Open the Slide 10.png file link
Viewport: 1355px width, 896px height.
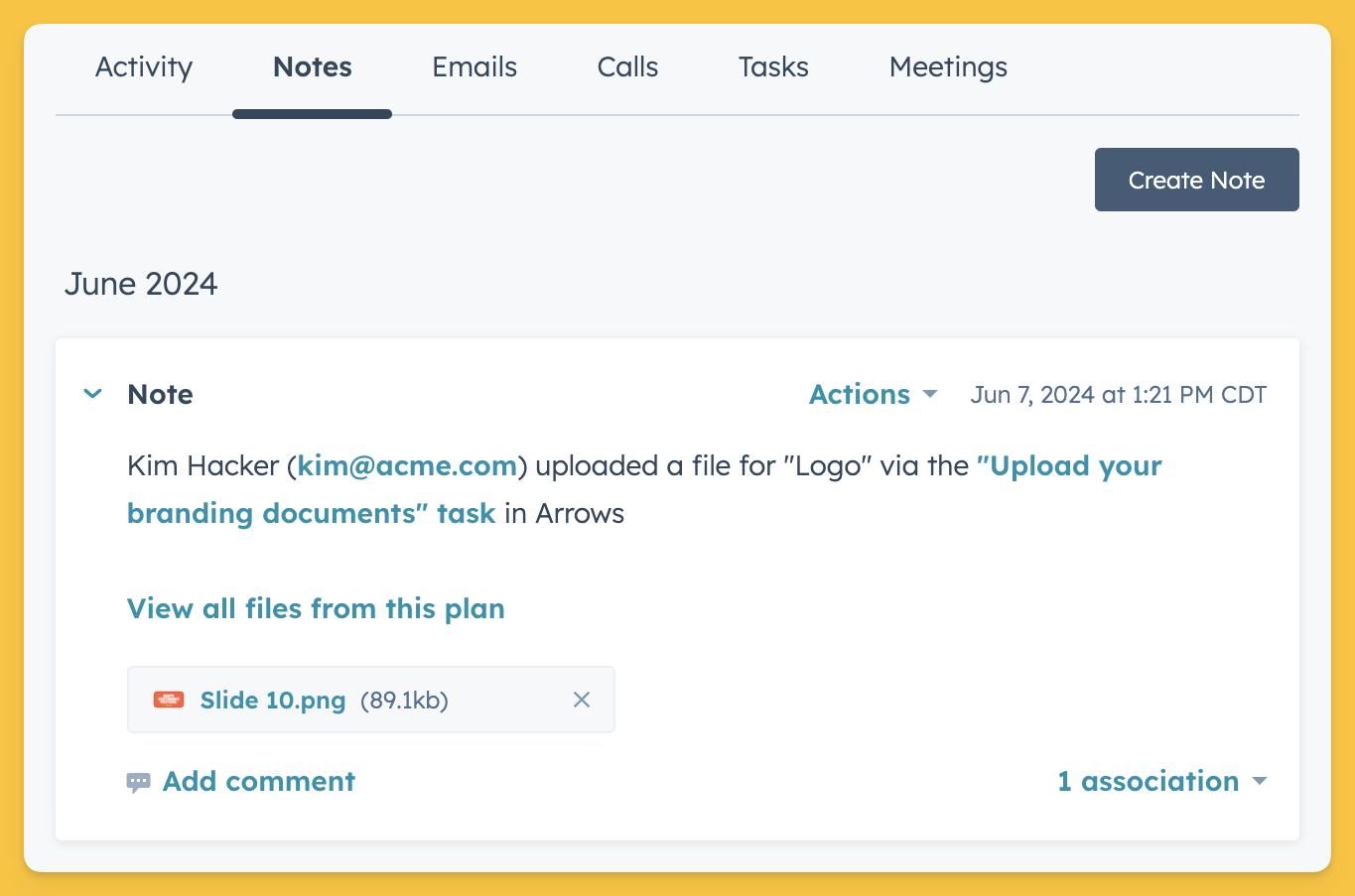coord(273,700)
